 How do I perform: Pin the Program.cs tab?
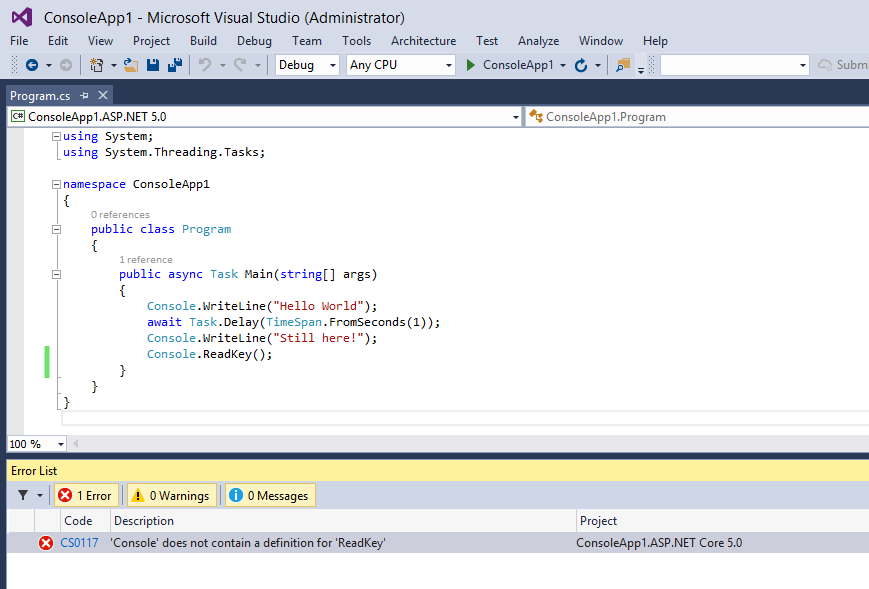click(x=84, y=96)
